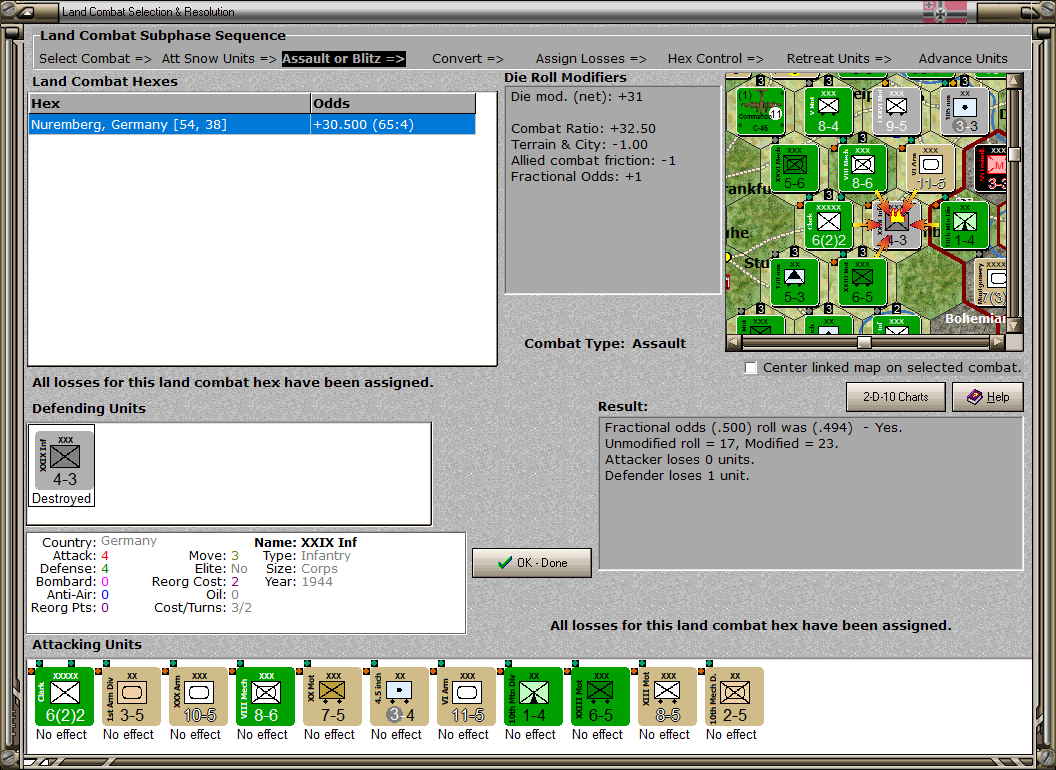
Task: Enable Center linked map on selected combat
Action: coord(751,368)
